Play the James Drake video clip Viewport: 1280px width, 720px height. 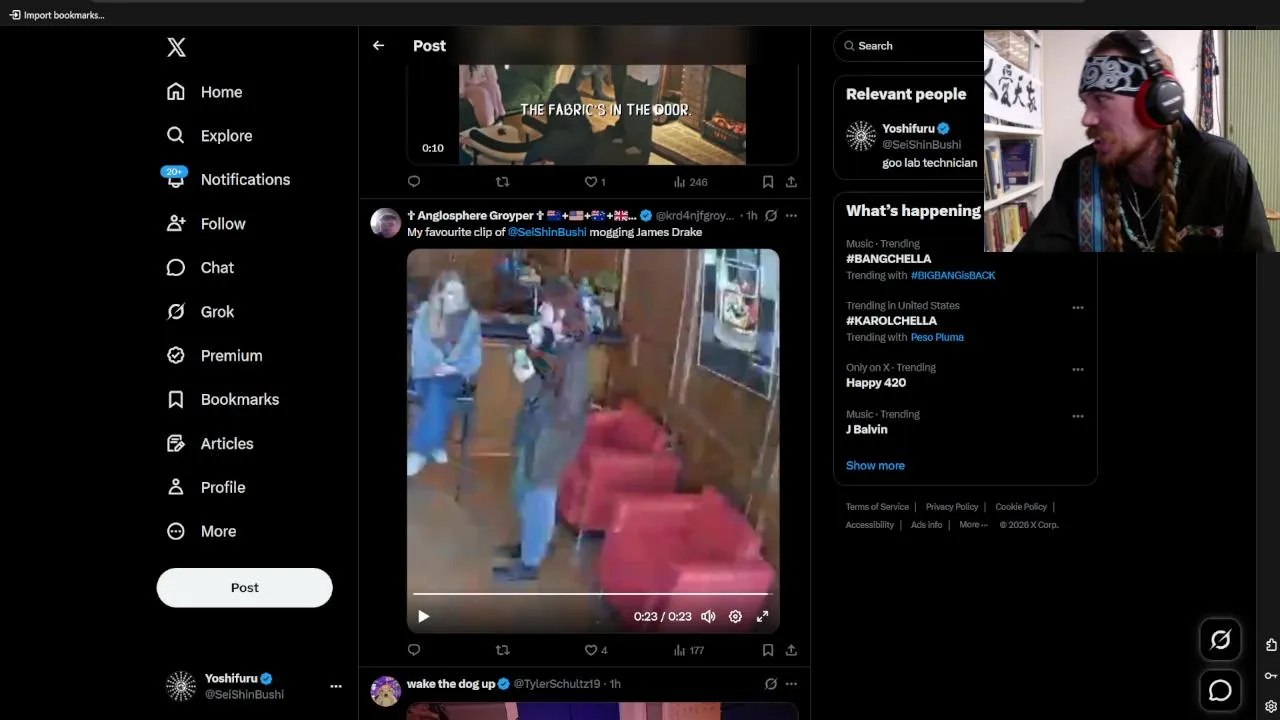pyautogui.click(x=423, y=617)
